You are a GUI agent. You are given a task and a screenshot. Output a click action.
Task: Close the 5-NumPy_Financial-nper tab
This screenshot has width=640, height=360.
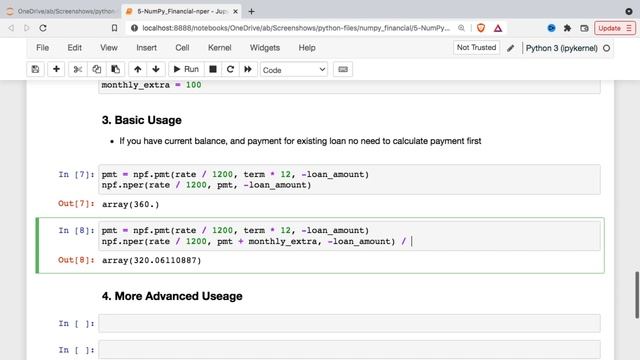click(x=236, y=11)
